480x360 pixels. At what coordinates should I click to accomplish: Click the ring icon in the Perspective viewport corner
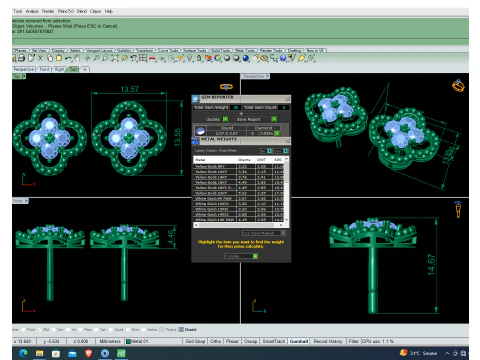[458, 86]
